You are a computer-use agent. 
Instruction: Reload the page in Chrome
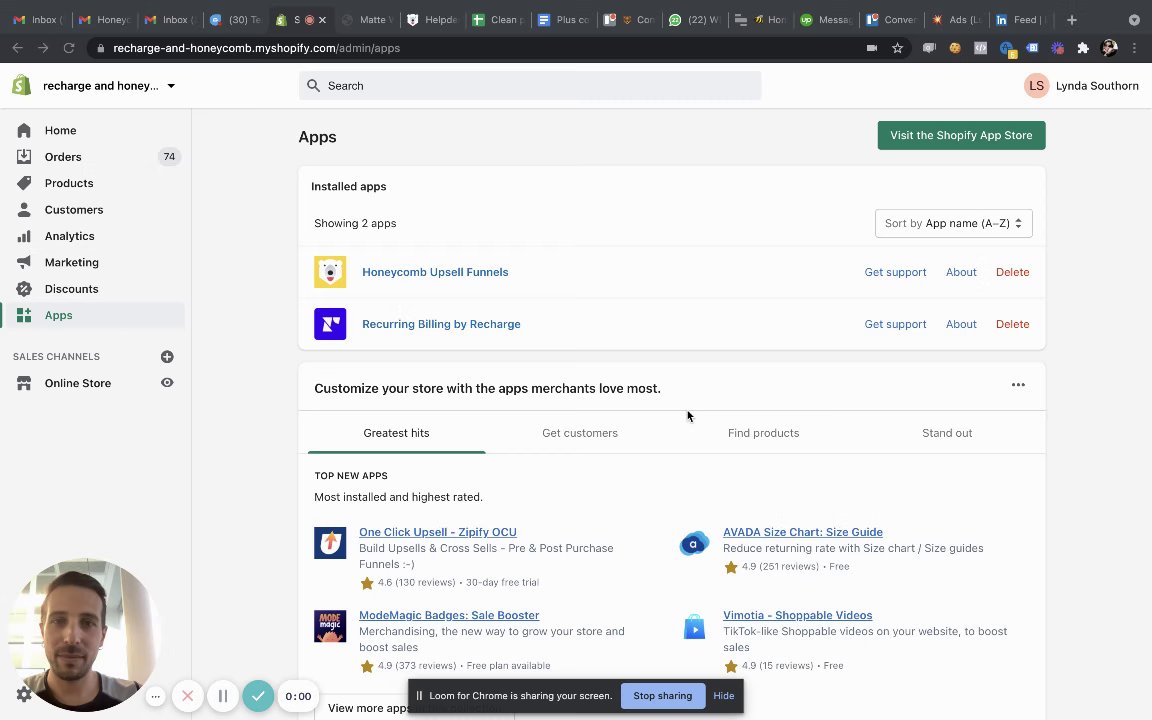(x=69, y=48)
